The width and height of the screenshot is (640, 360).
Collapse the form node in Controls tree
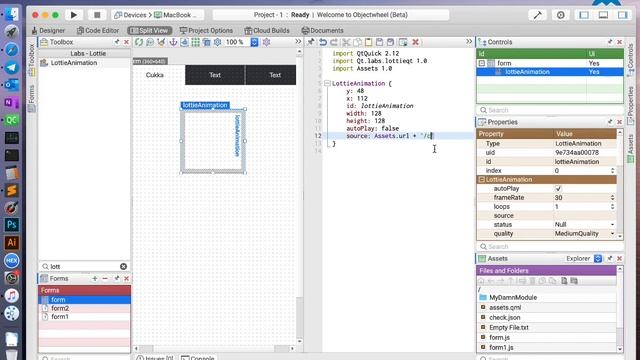point(482,63)
